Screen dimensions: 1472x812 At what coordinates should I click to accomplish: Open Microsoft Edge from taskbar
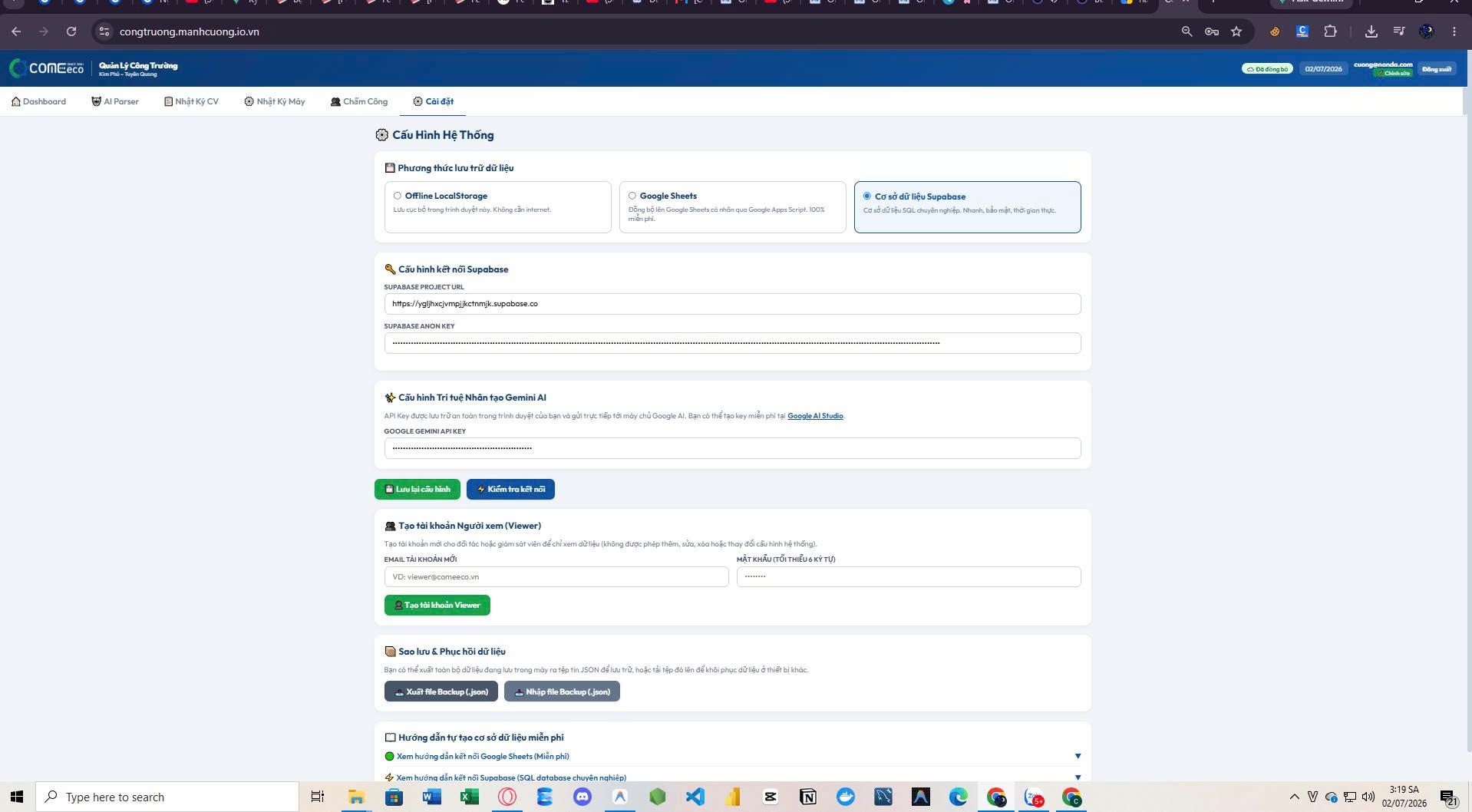click(958, 797)
